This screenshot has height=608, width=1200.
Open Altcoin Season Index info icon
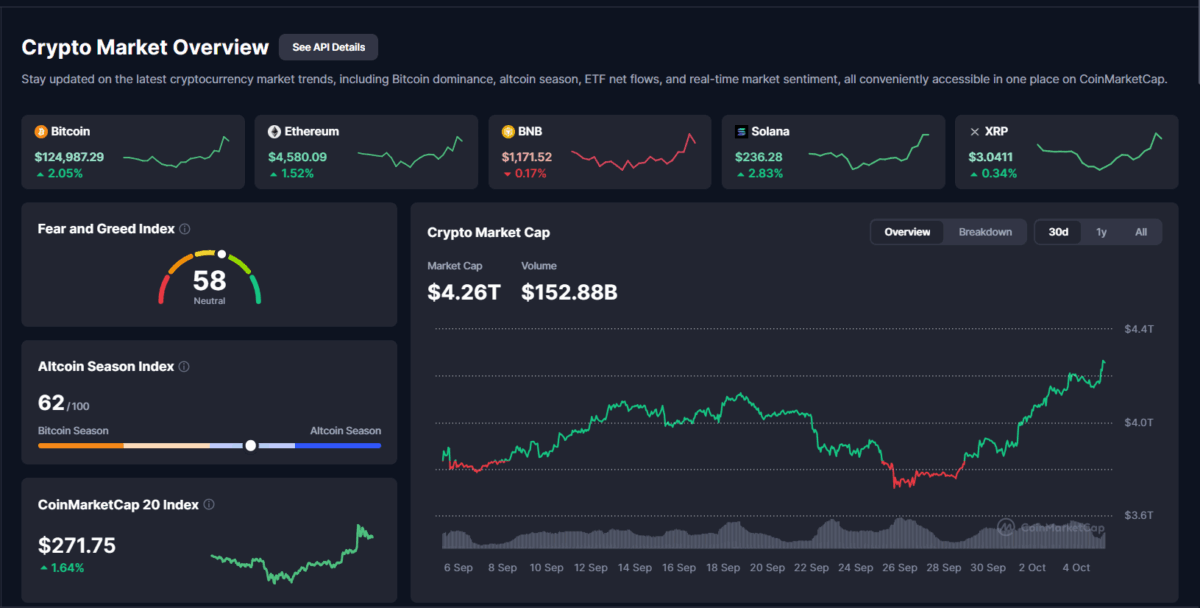click(184, 367)
